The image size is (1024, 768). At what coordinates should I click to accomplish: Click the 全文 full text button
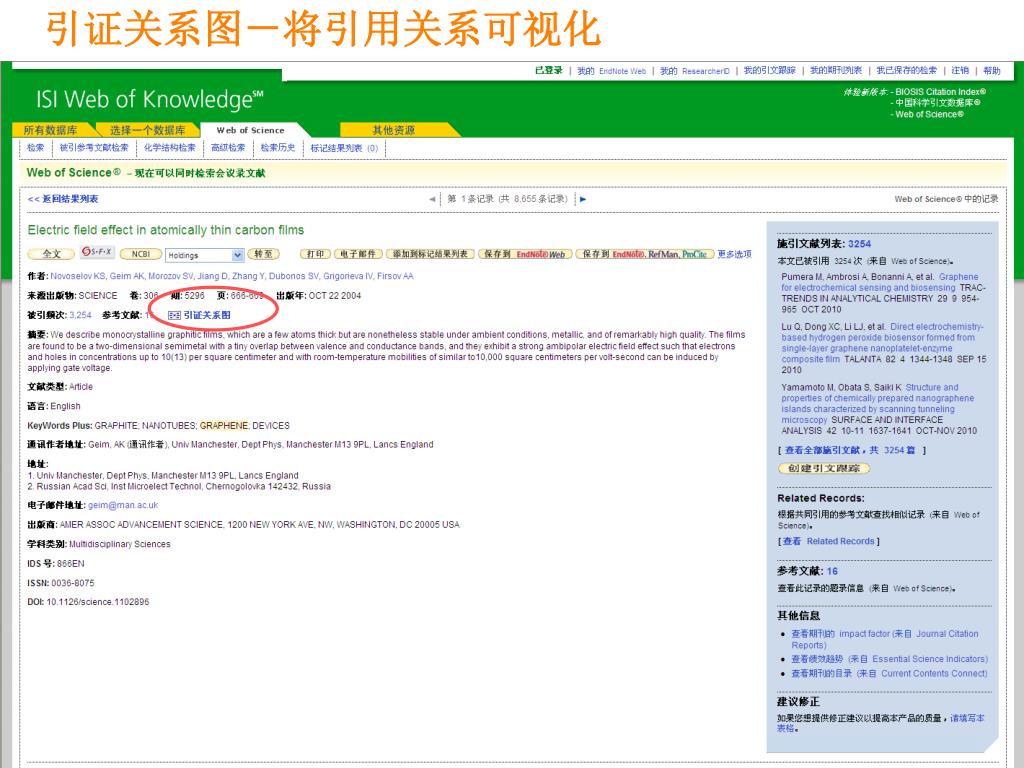point(51,254)
